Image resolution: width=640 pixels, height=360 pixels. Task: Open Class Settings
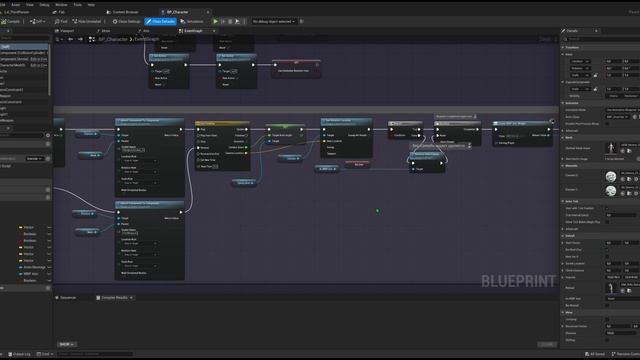(x=127, y=21)
